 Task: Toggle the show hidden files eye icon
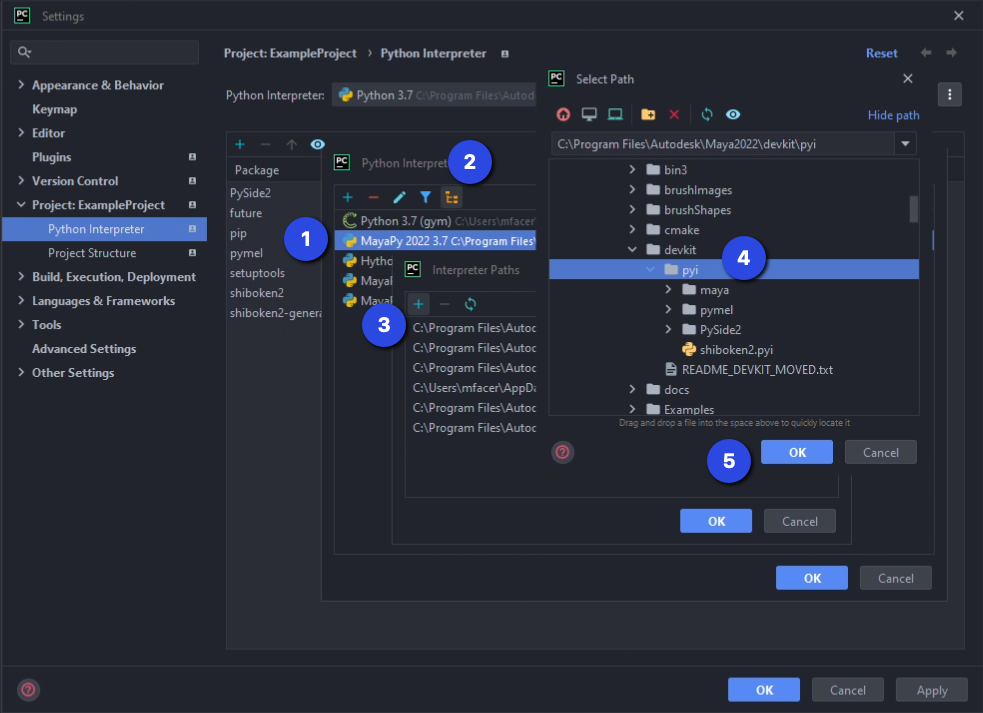pos(733,115)
